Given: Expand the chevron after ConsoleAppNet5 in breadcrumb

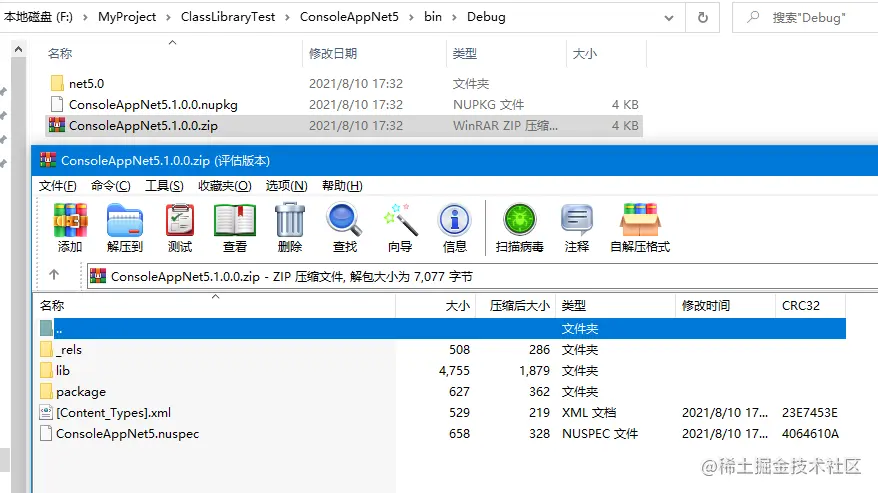Looking at the screenshot, I should coord(412,17).
